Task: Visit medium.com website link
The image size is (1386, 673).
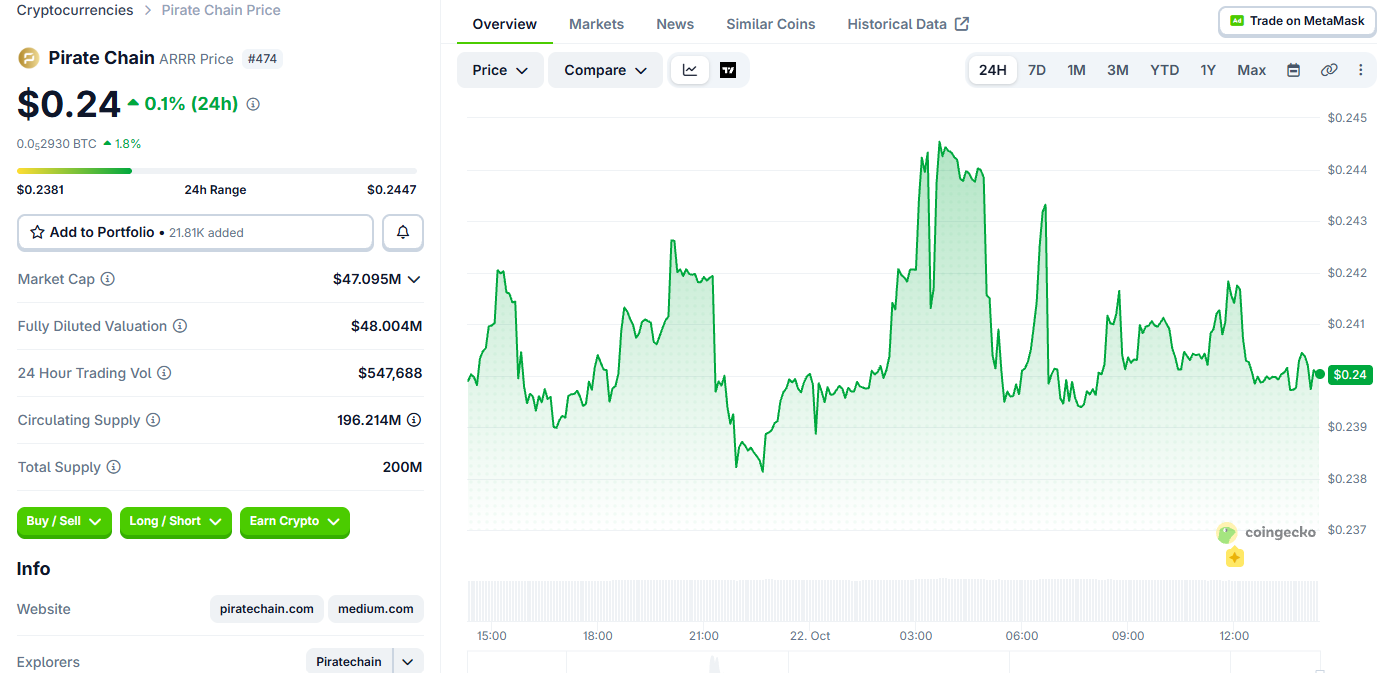Action: point(376,609)
